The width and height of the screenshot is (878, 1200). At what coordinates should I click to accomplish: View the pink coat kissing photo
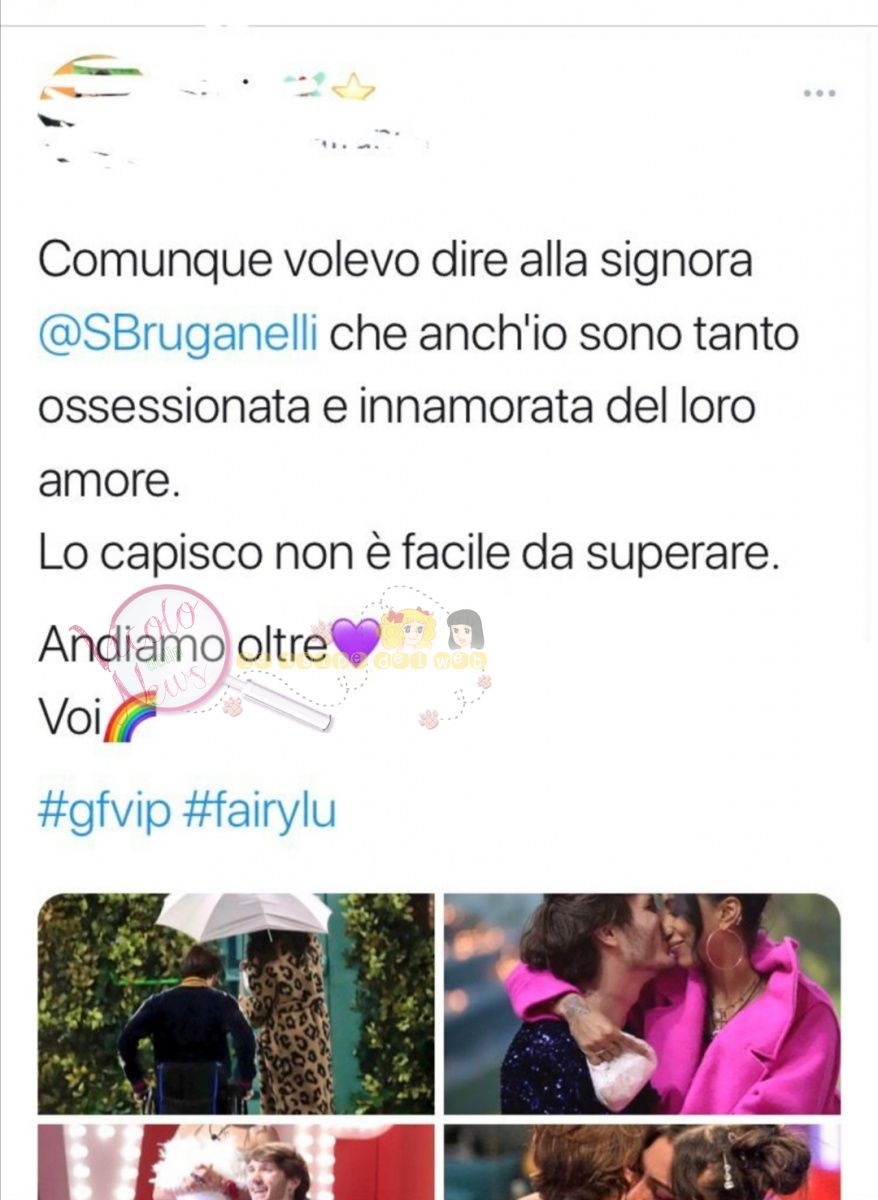click(642, 1003)
